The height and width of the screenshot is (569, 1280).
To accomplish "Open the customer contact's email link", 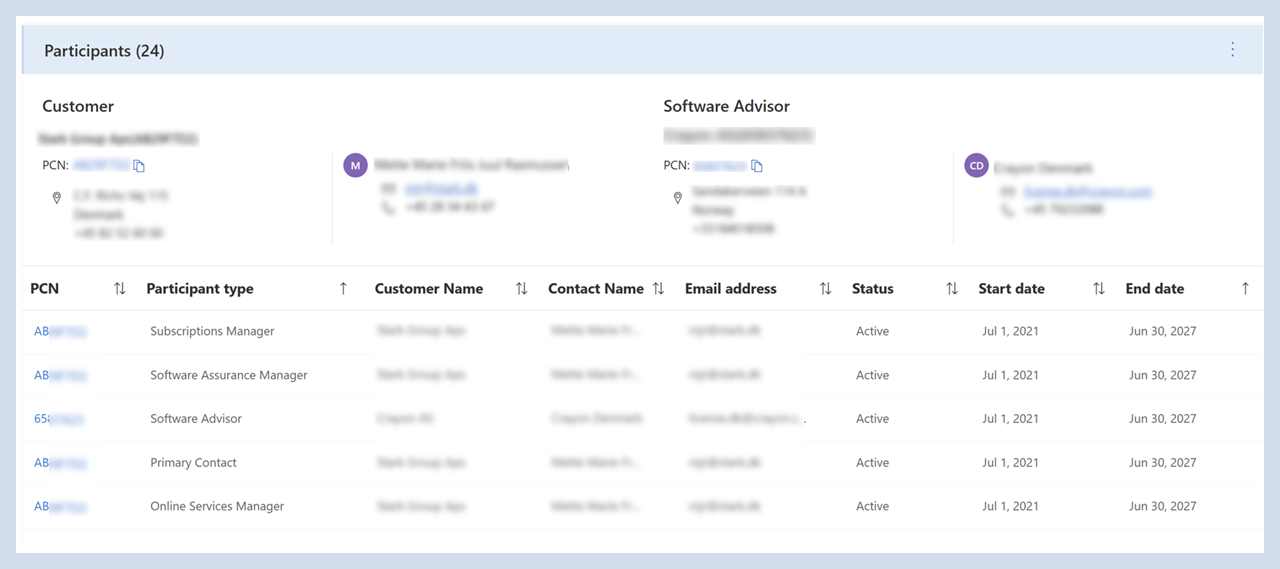I will point(441,188).
